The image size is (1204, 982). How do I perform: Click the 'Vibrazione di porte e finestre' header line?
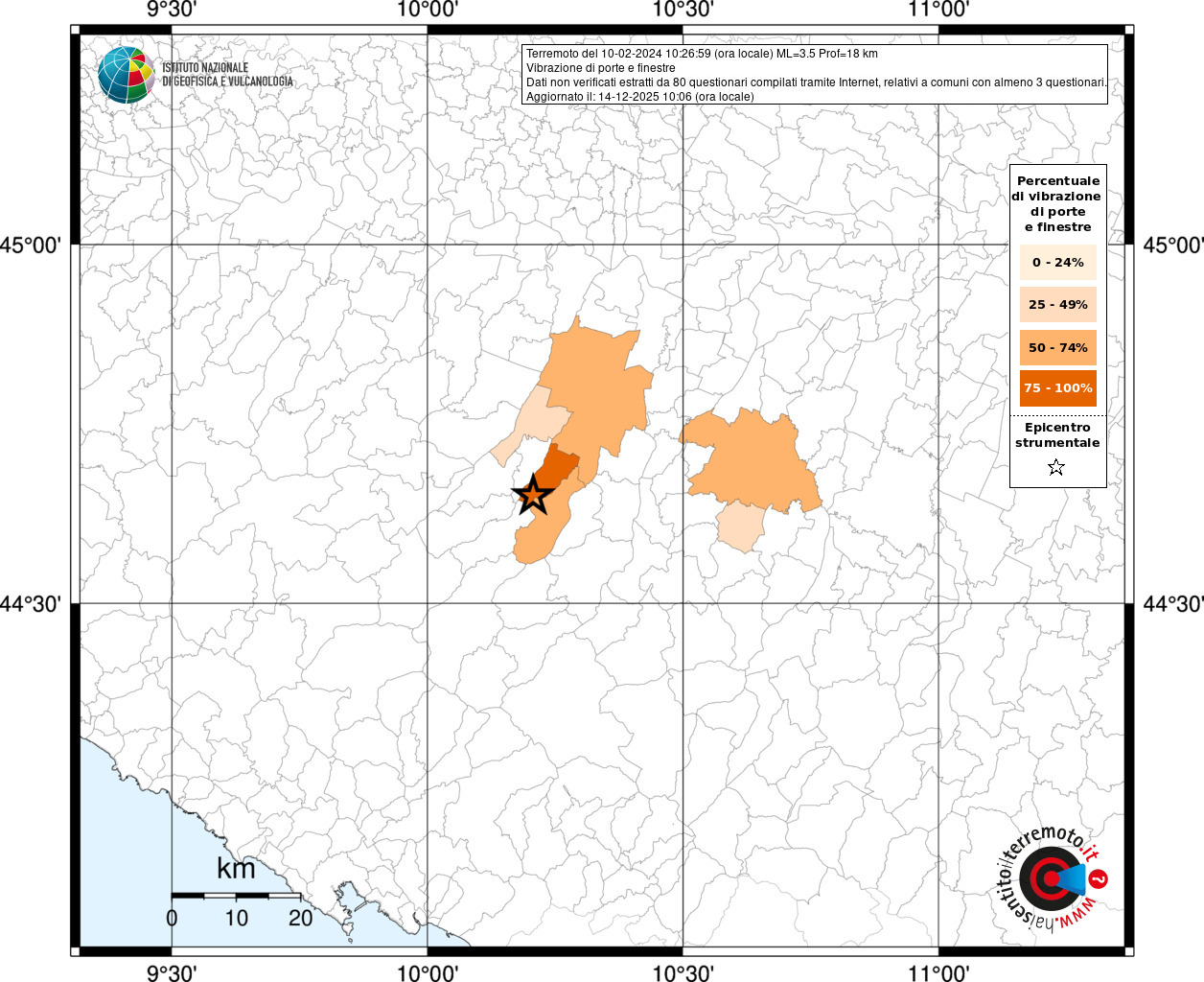(600, 68)
